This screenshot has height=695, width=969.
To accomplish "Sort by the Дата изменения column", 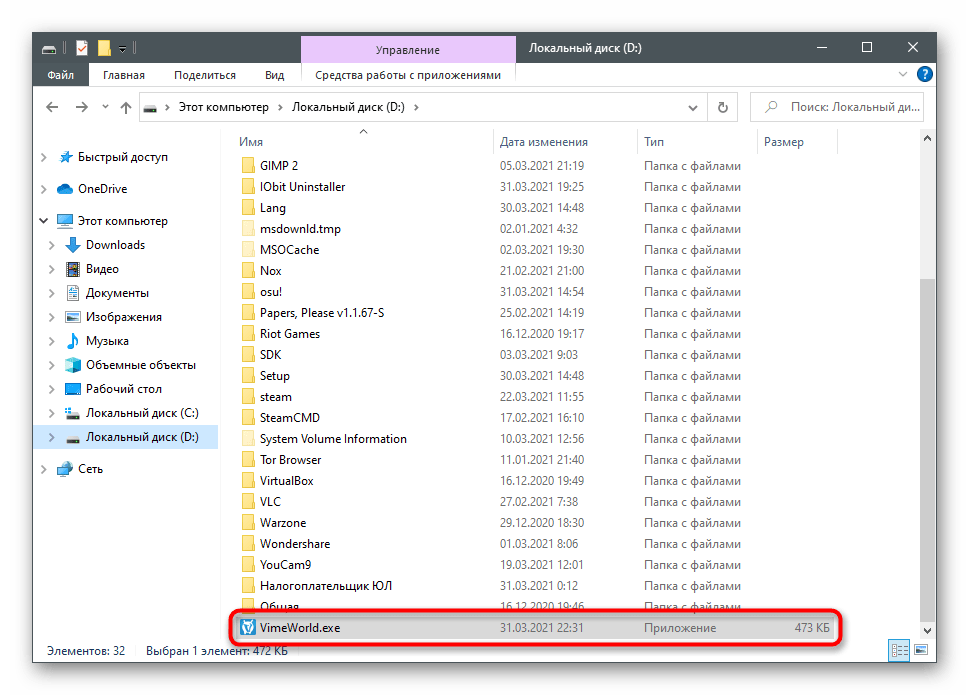I will pos(544,141).
